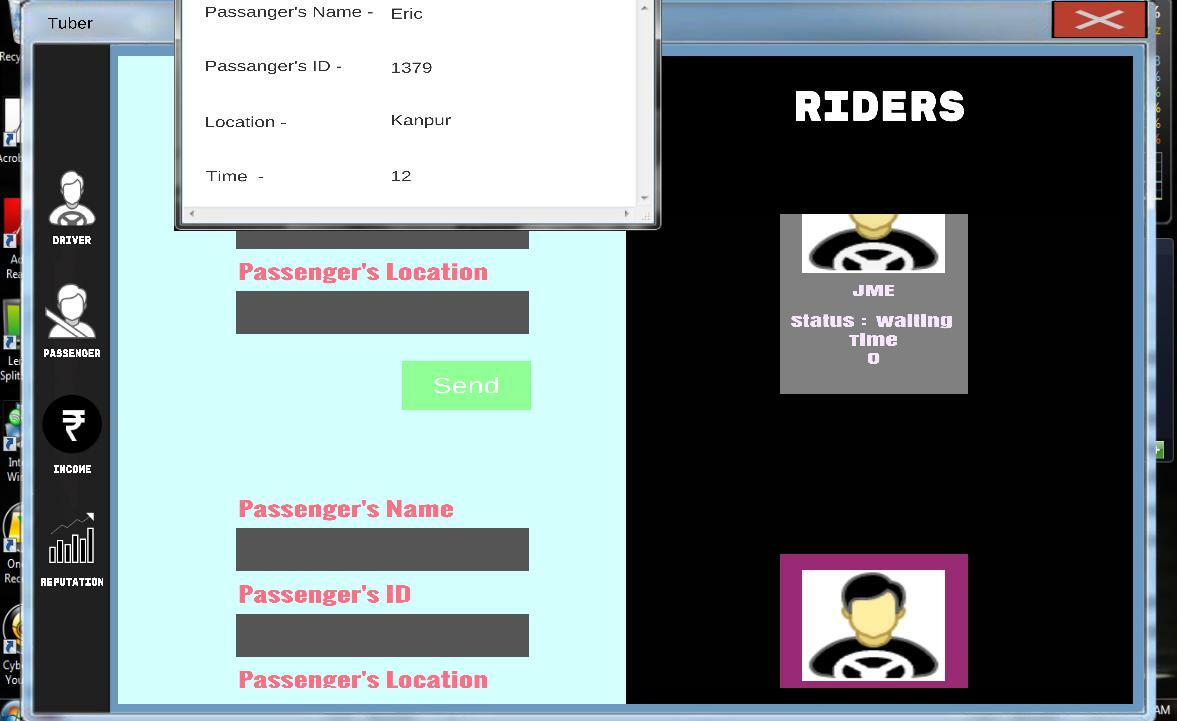
Task: Click the popup's scroll up arrow
Action: click(x=644, y=8)
